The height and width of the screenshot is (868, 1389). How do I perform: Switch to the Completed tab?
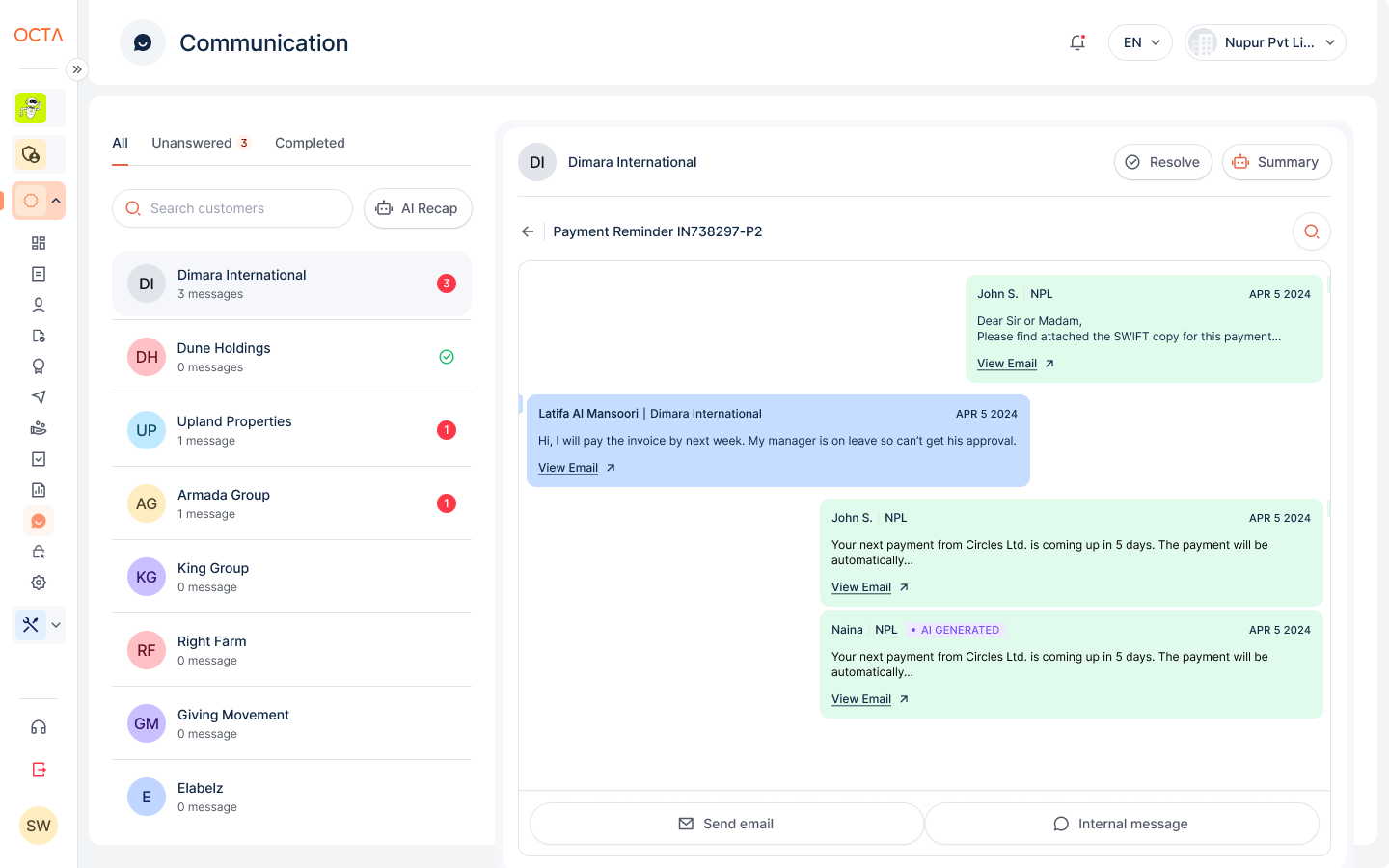click(310, 143)
